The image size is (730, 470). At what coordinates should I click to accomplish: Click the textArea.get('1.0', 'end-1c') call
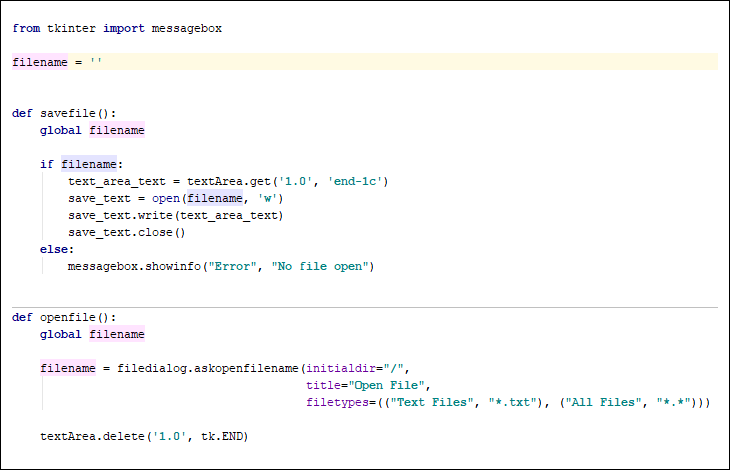(288, 181)
